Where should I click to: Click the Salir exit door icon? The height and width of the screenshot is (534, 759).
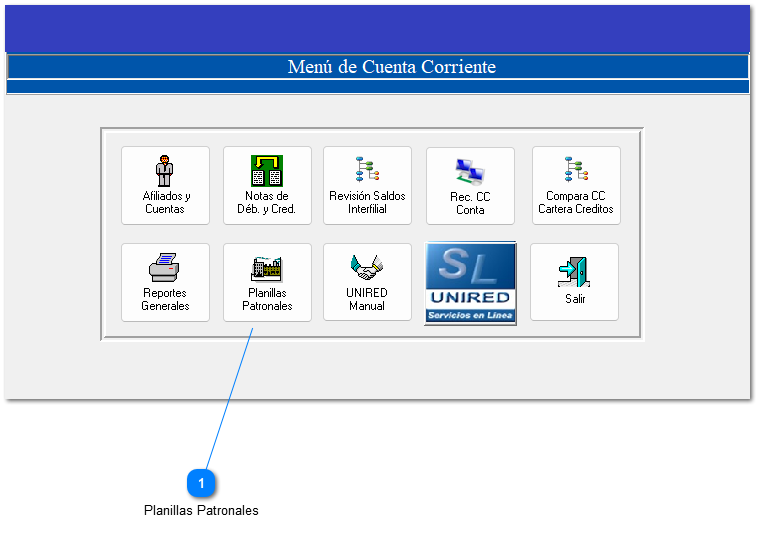pos(574,271)
